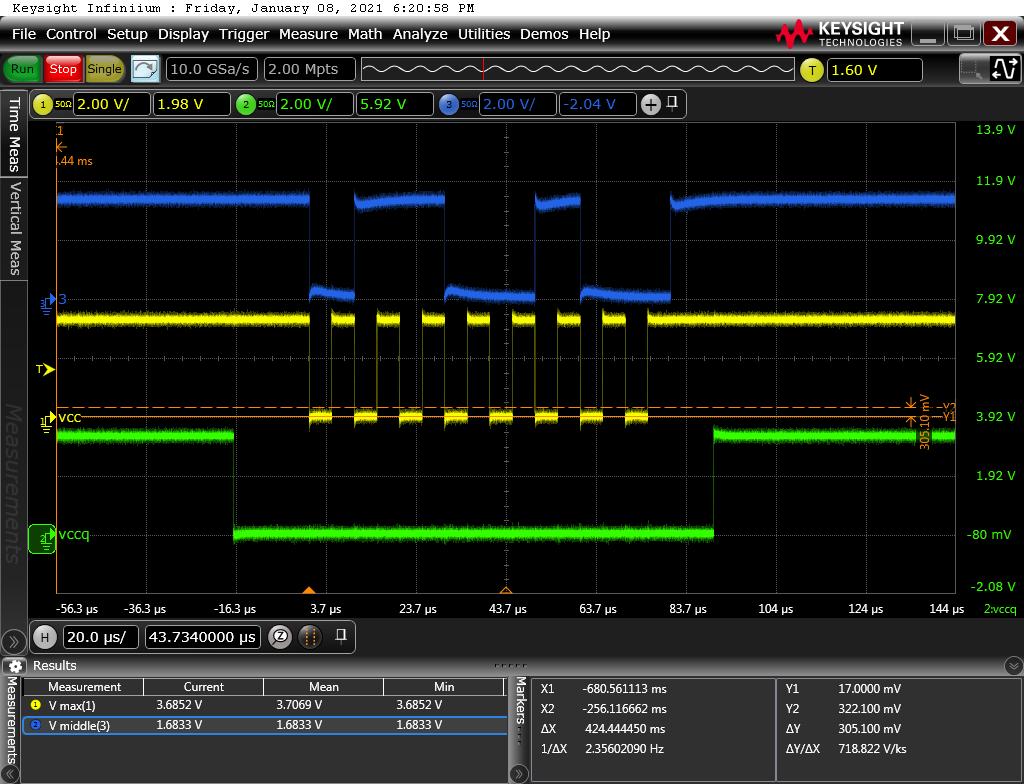Click the green Run button

22,69
